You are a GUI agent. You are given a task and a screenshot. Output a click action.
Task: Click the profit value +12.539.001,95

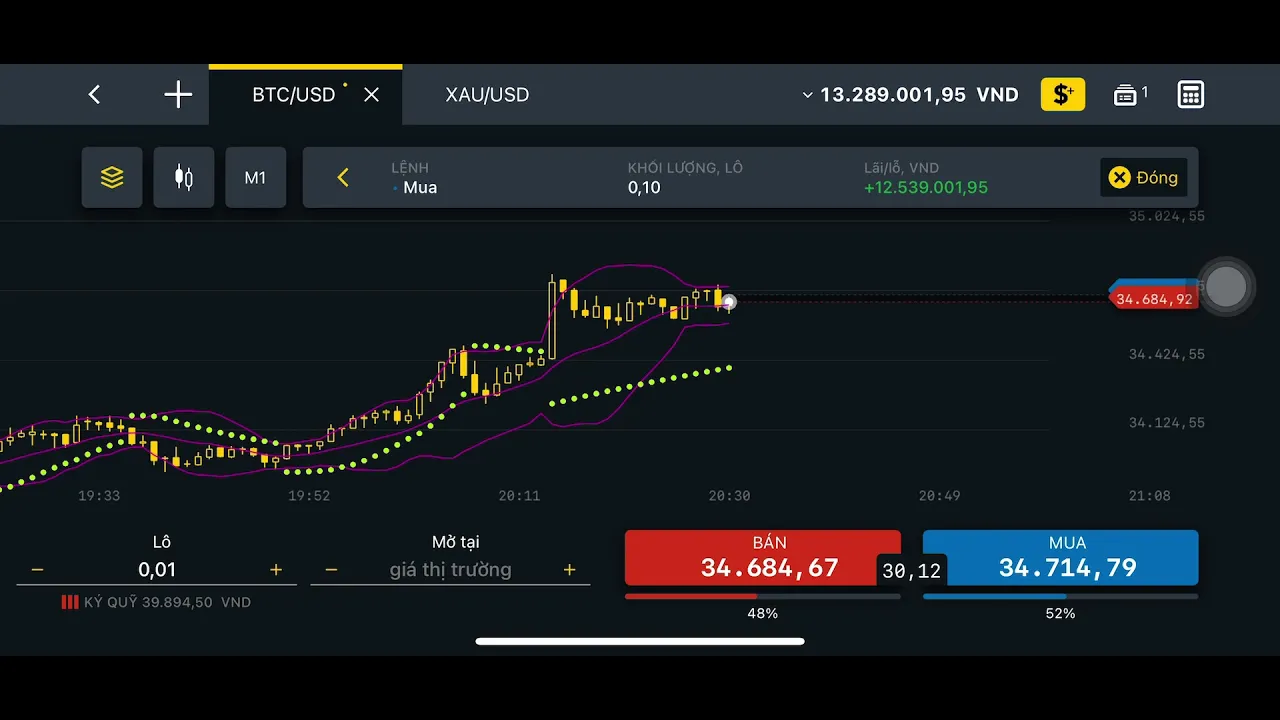click(x=926, y=188)
